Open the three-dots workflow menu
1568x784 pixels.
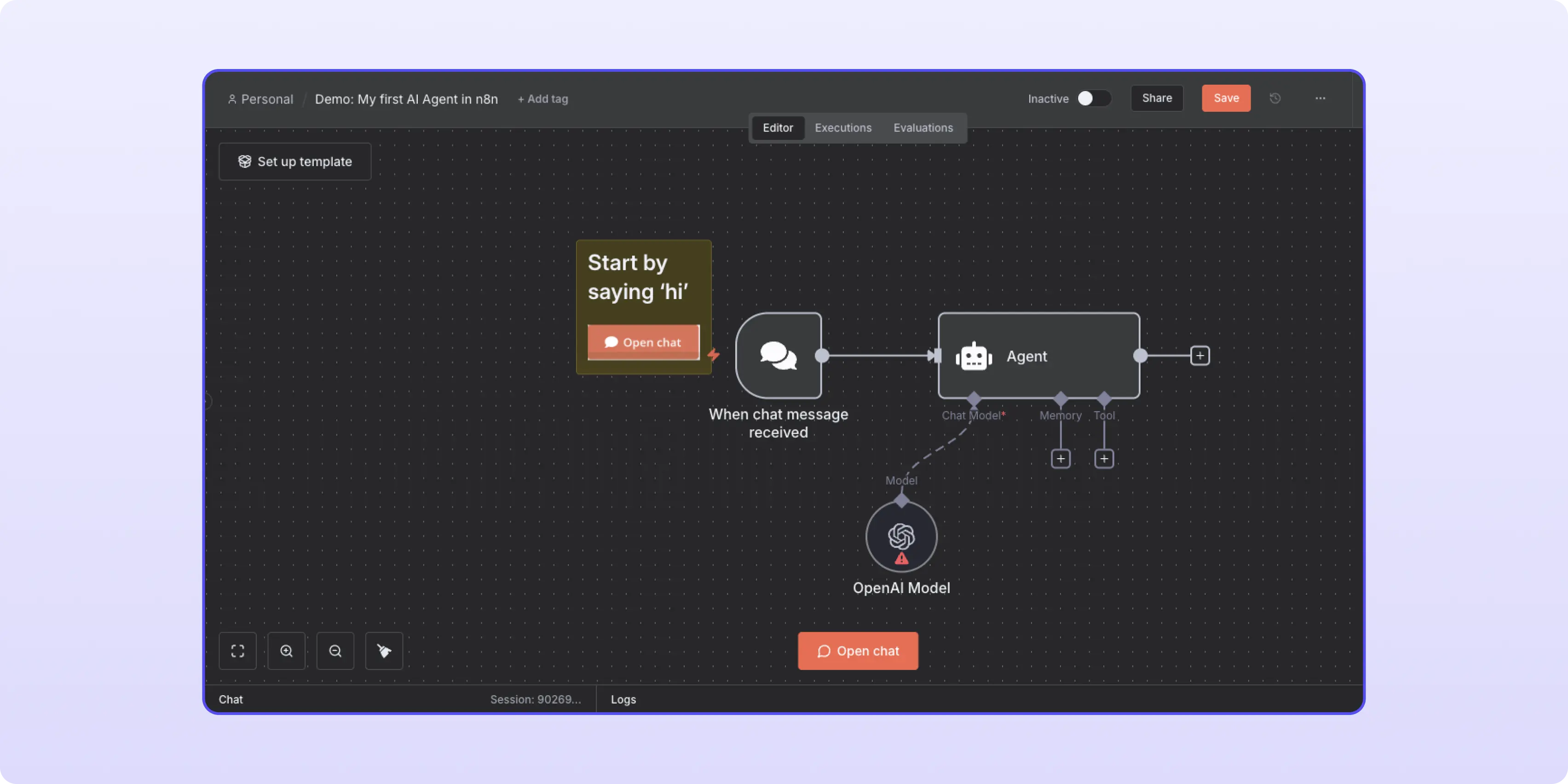click(x=1320, y=98)
